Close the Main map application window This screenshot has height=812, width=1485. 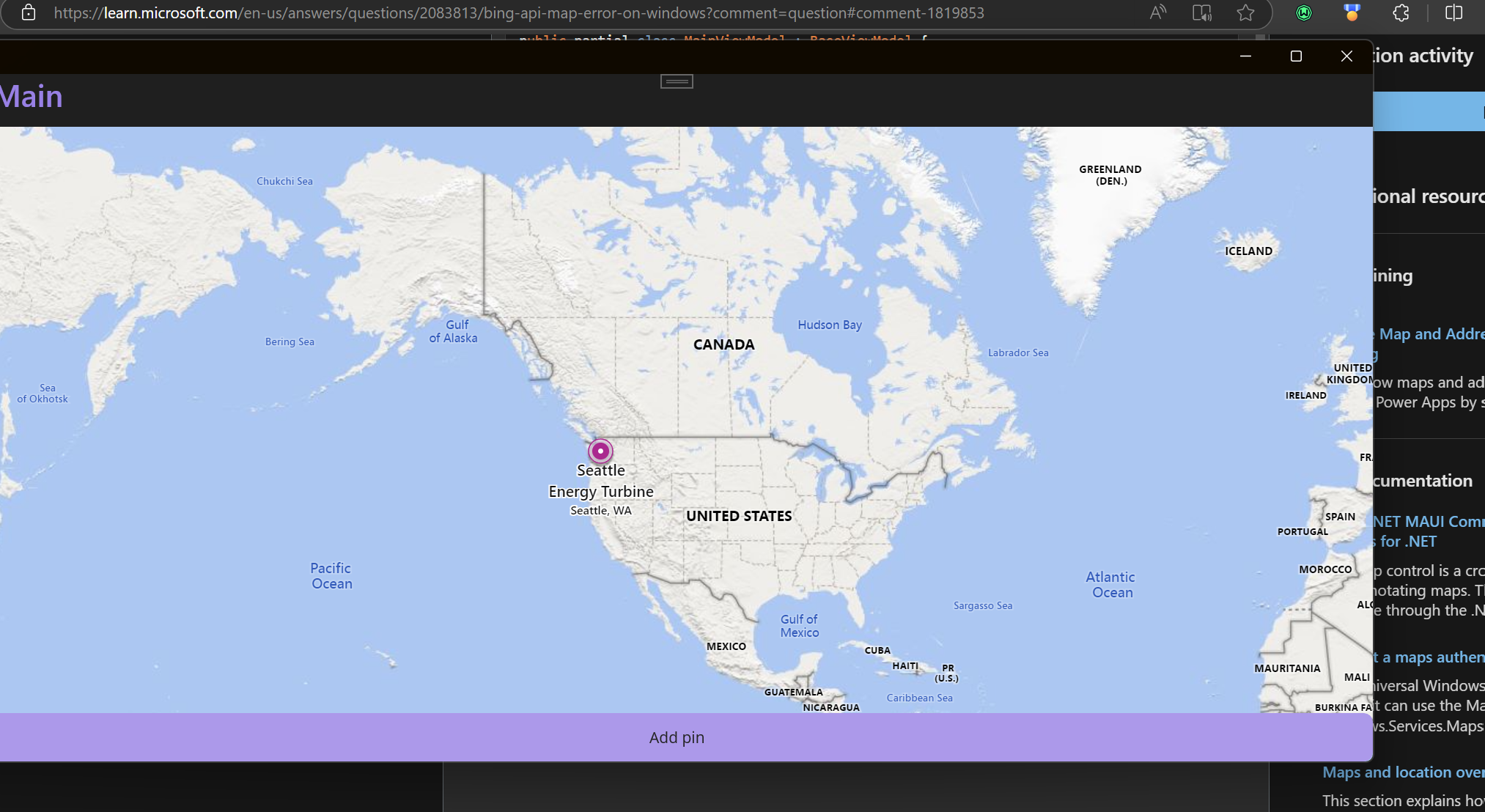click(1346, 56)
